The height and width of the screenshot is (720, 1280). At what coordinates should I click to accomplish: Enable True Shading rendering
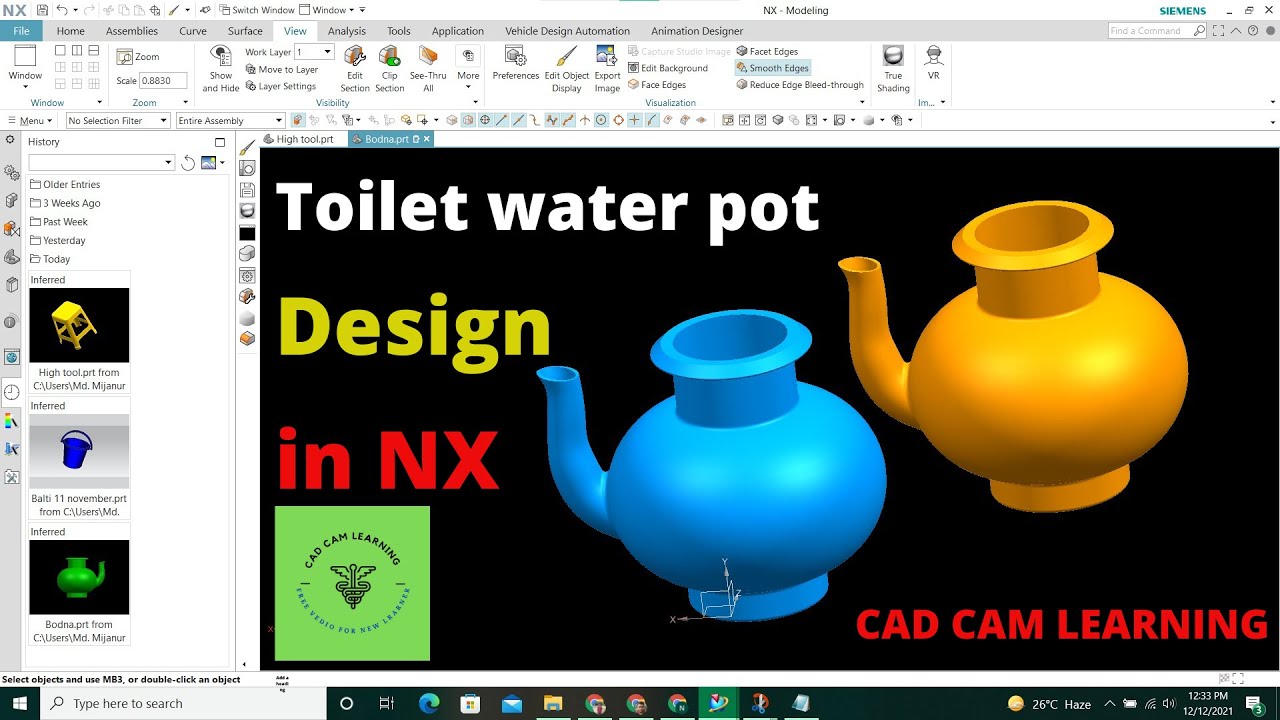pyautogui.click(x=893, y=69)
